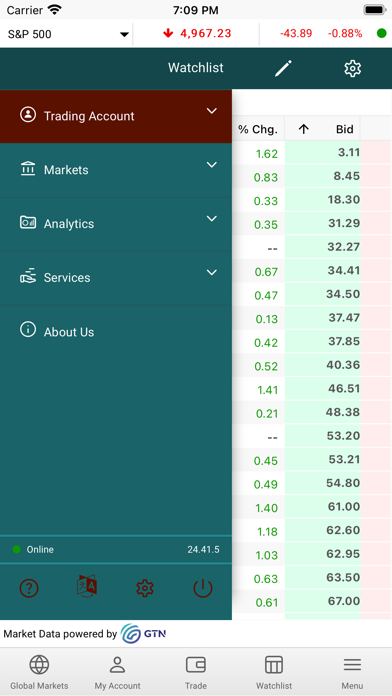Select row with bid 3.11
This screenshot has height=696, width=392.
[x=312, y=153]
